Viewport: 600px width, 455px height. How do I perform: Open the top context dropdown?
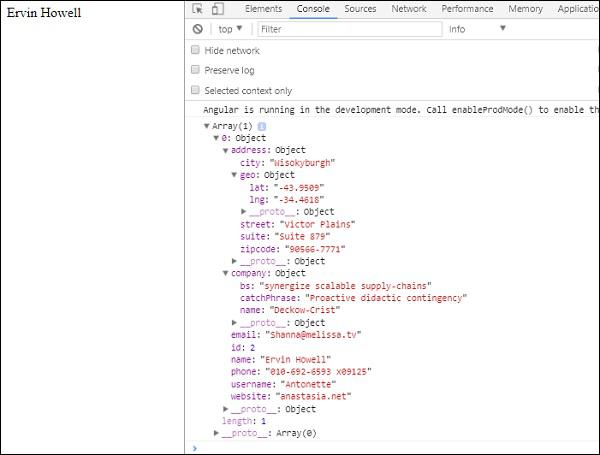230,29
